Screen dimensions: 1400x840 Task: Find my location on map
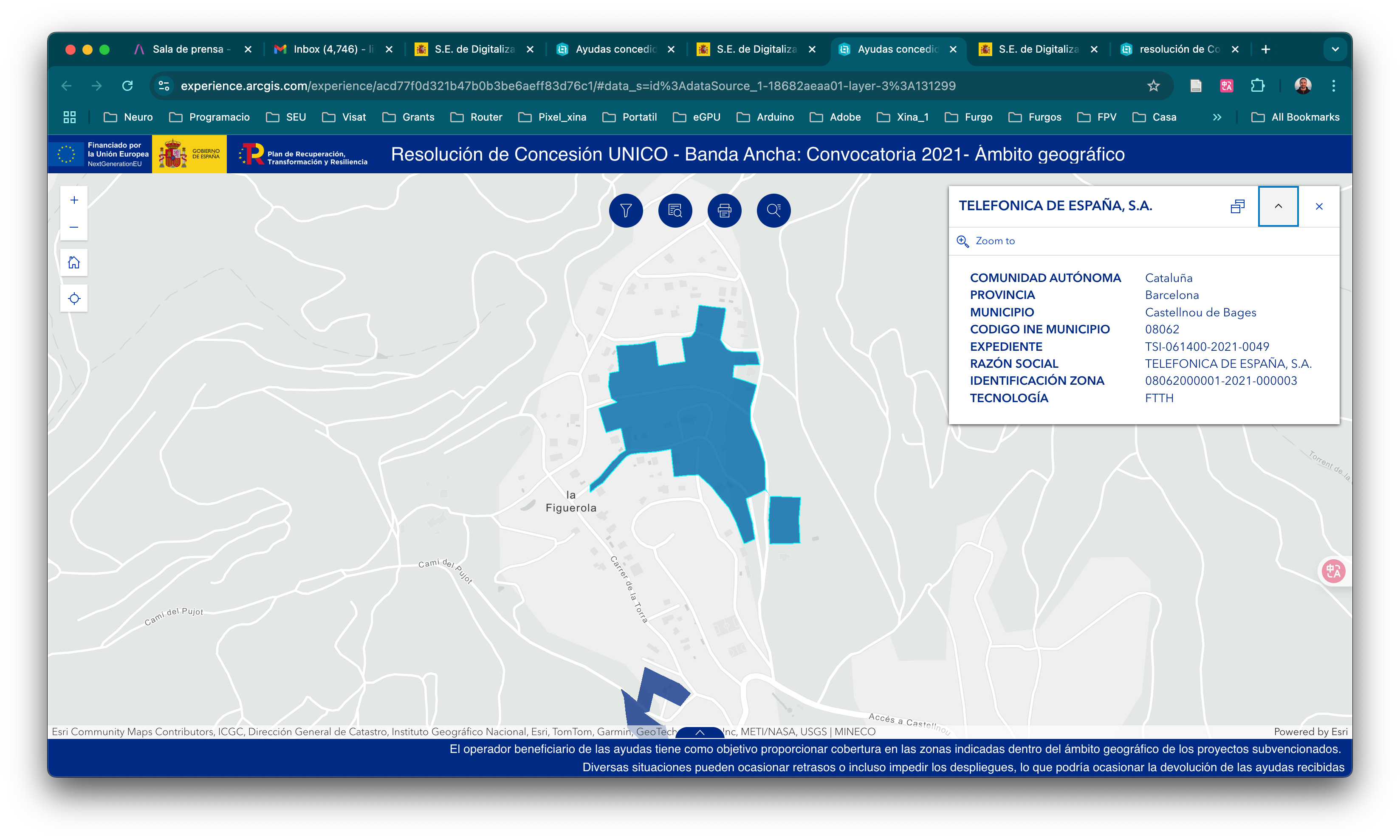(74, 299)
